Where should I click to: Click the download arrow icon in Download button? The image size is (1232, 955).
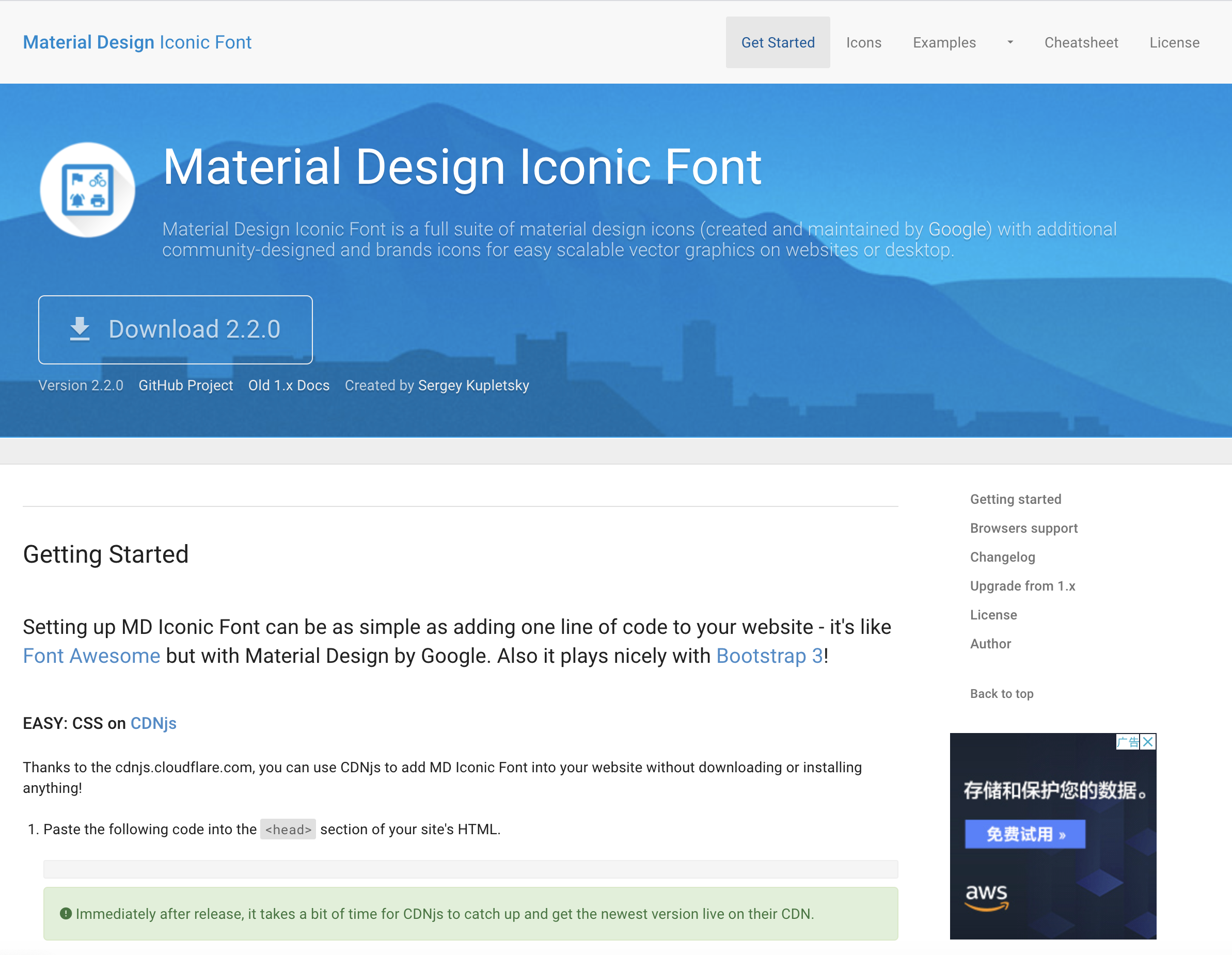[x=80, y=329]
